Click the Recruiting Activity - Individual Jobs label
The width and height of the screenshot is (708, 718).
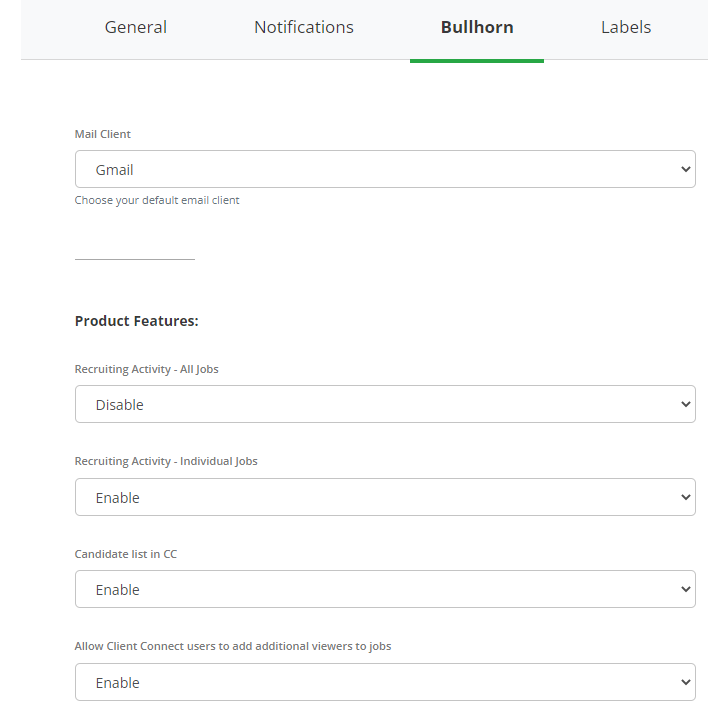(166, 461)
